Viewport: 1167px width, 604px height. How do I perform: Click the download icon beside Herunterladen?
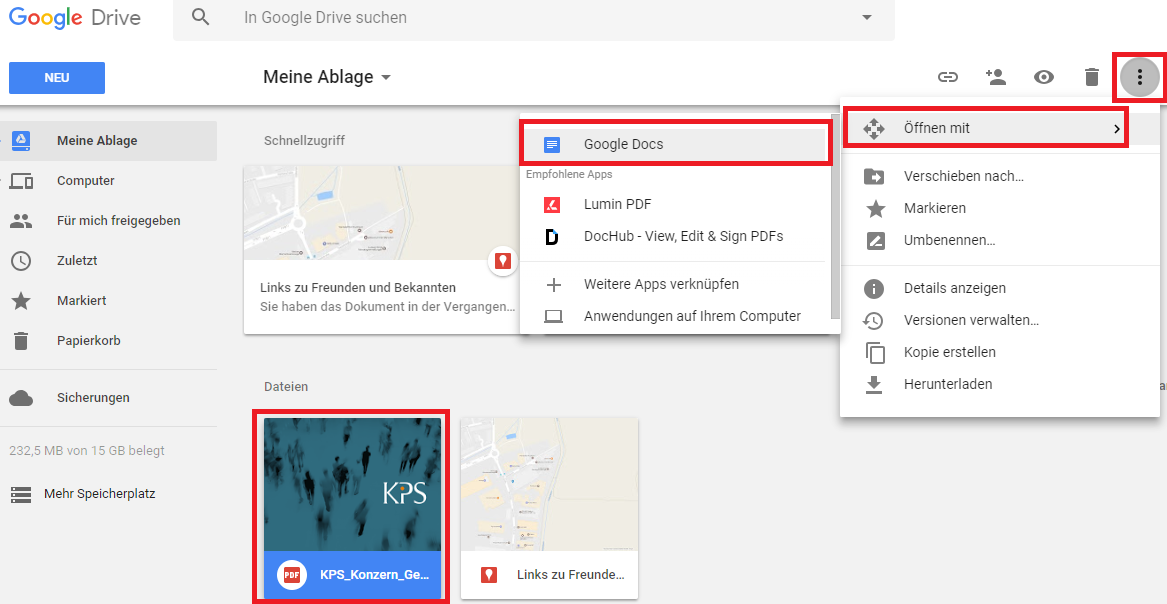(874, 385)
